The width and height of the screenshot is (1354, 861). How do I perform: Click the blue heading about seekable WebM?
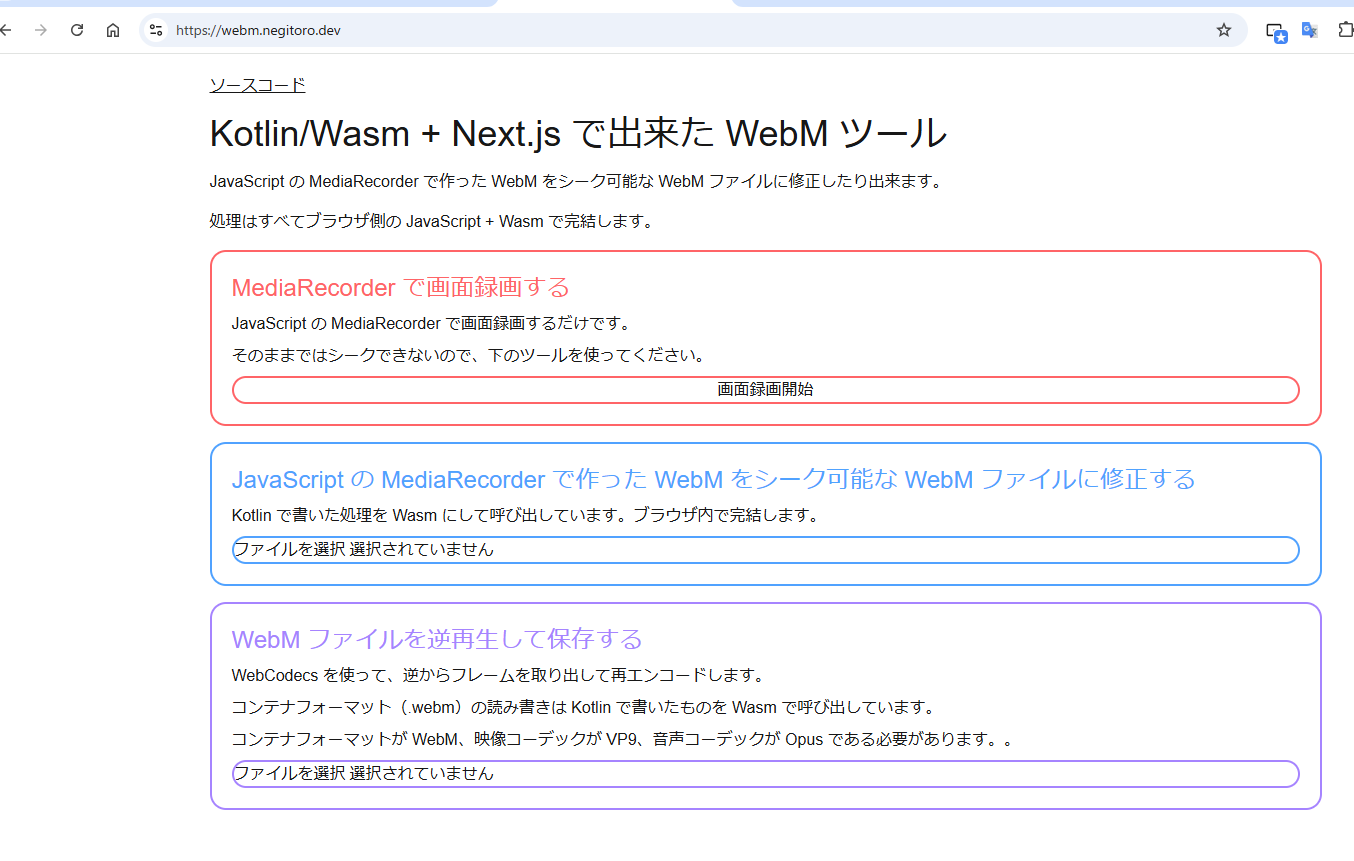coord(712,480)
